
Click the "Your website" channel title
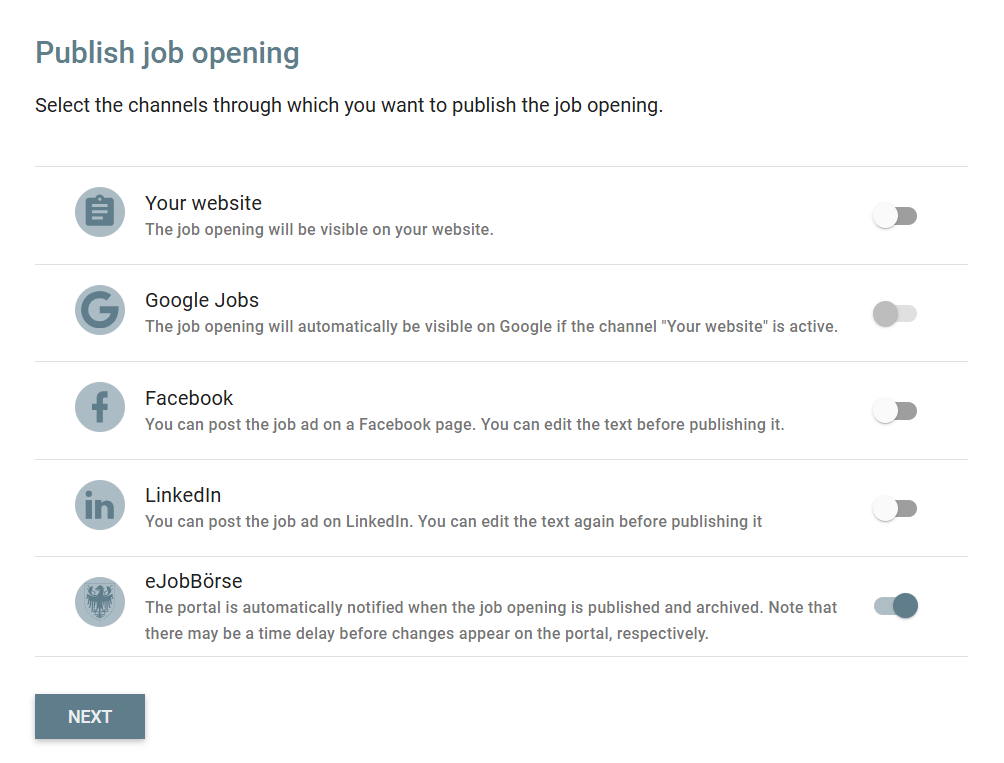[x=203, y=203]
